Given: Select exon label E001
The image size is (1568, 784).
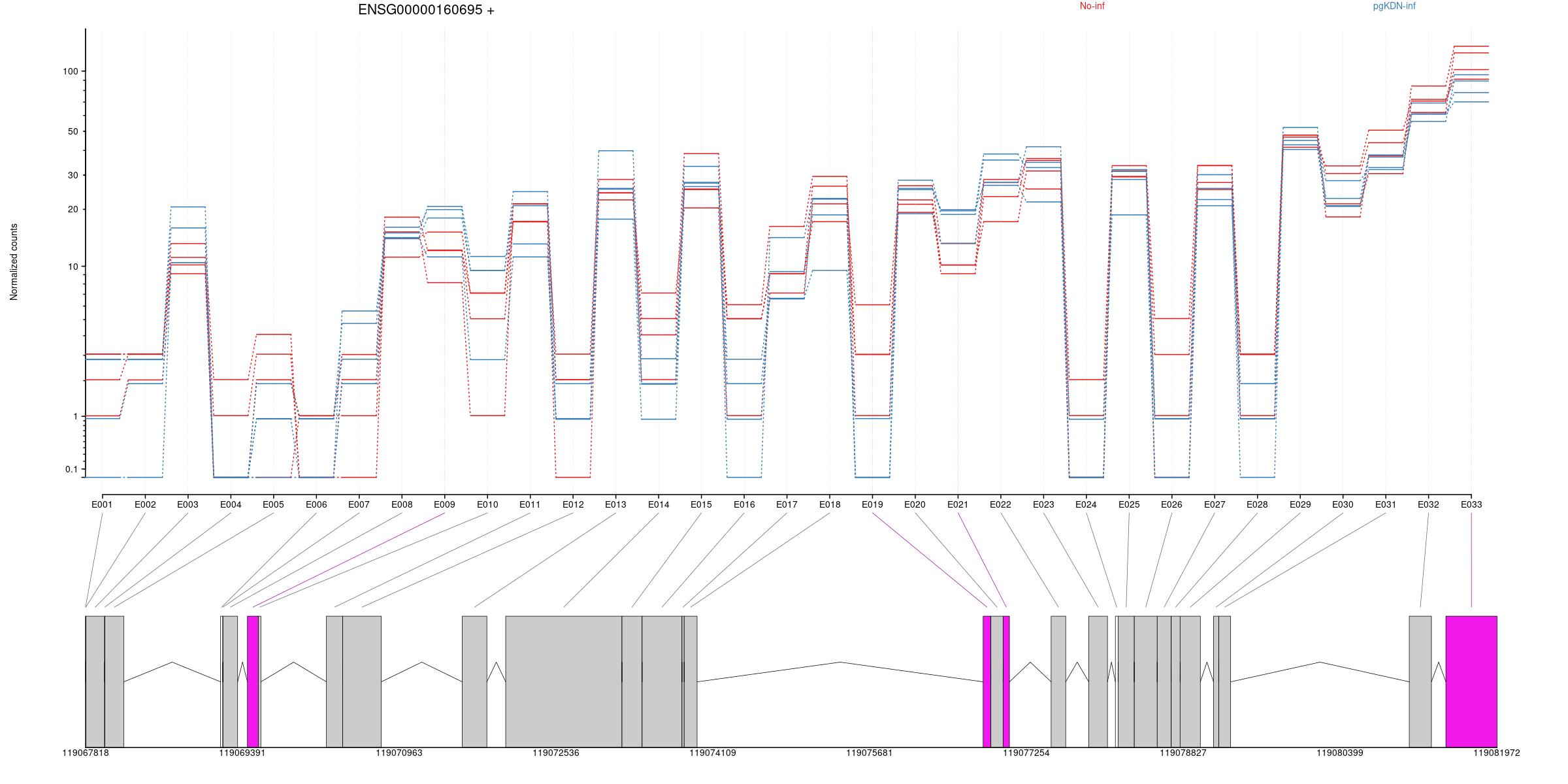Looking at the screenshot, I should (102, 504).
